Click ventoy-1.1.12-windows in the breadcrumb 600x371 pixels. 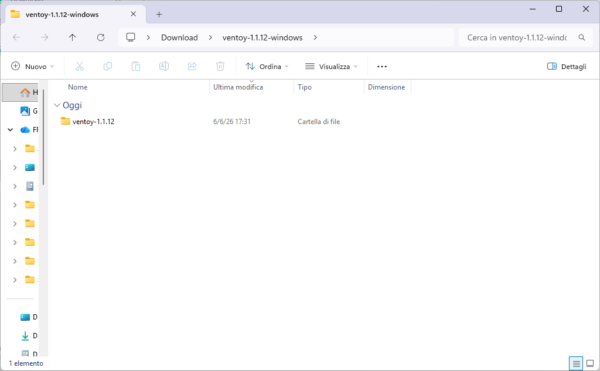coord(262,37)
